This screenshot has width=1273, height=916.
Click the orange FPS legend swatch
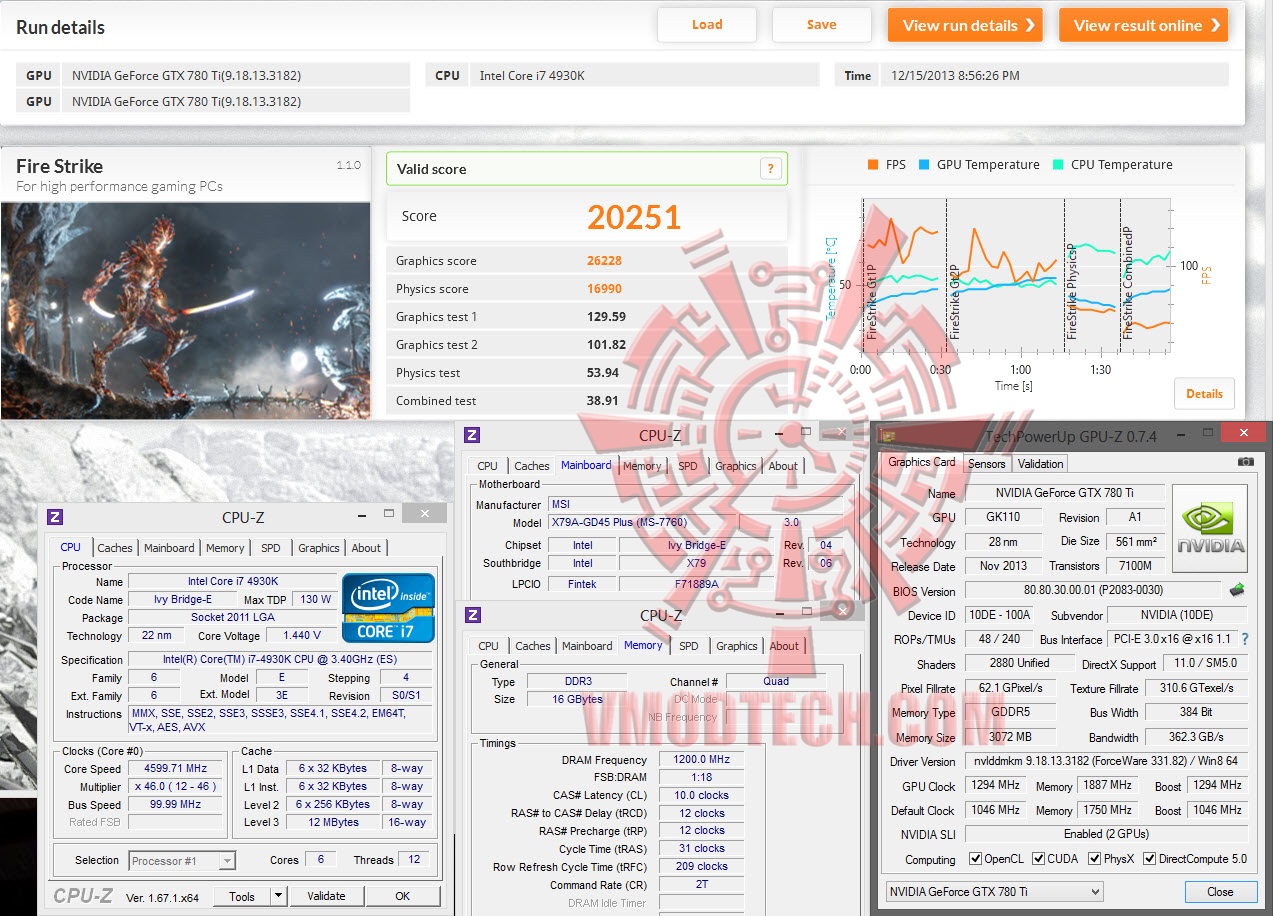[873, 165]
